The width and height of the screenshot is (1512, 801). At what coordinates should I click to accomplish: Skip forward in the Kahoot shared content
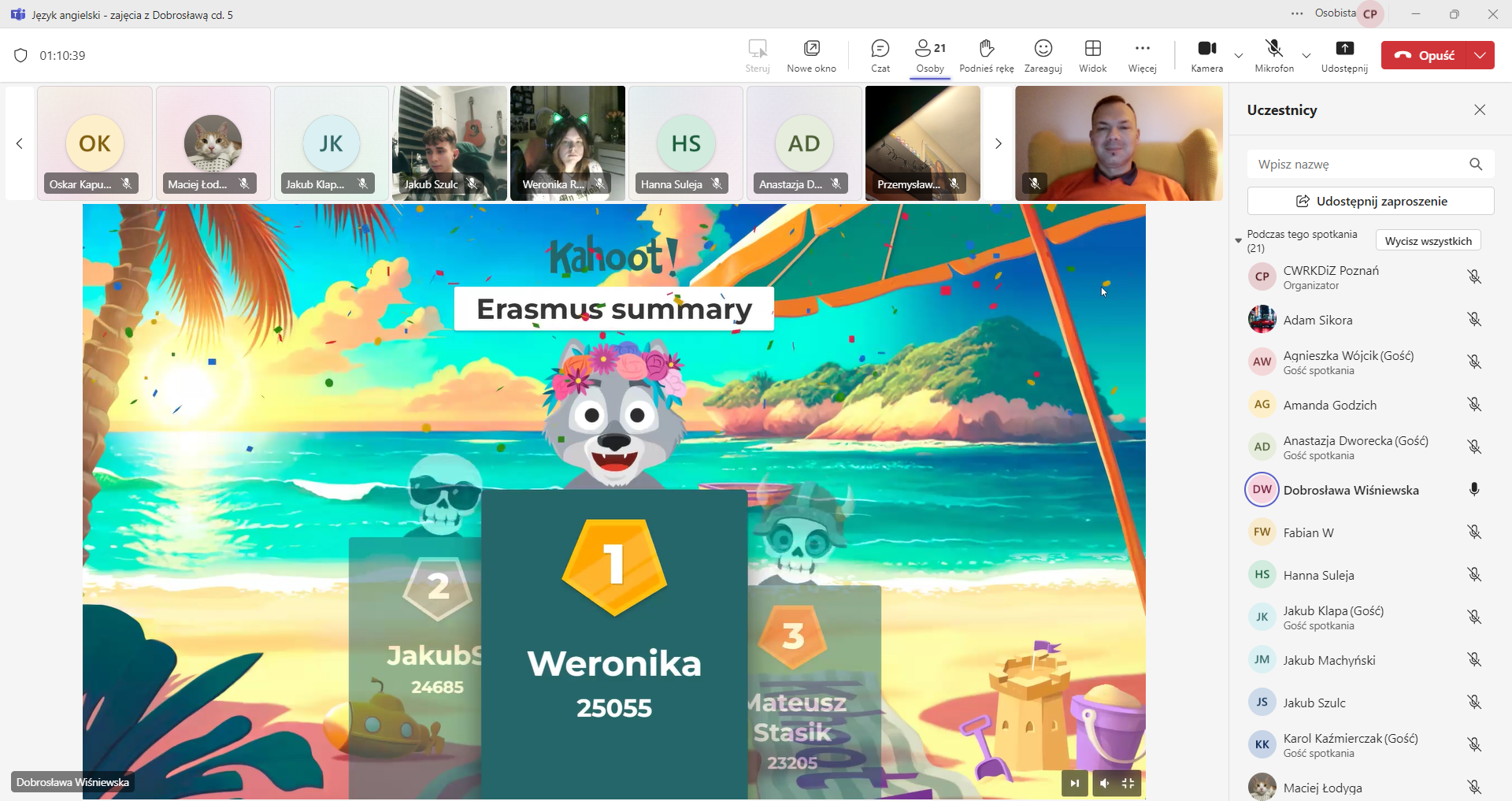coord(1074,783)
